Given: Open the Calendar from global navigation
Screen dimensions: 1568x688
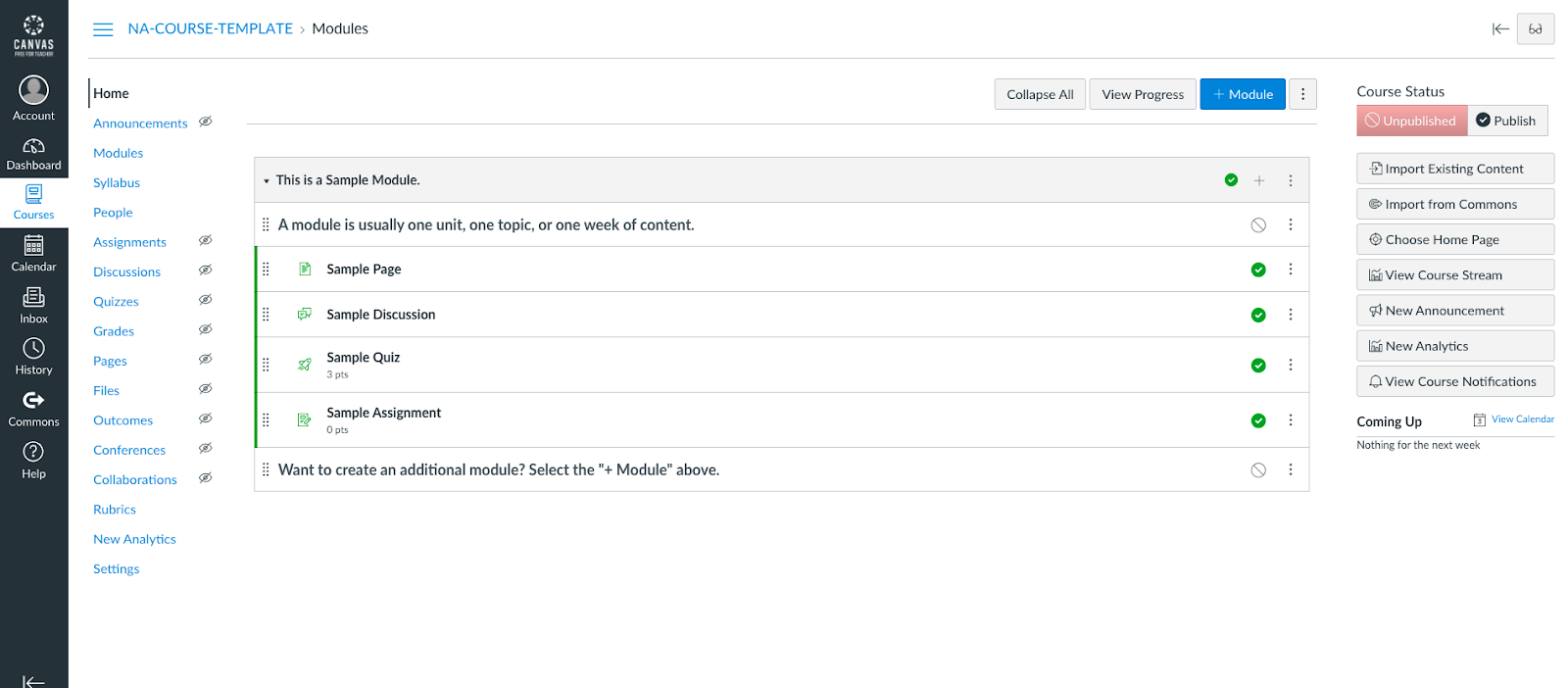Looking at the screenshot, I should coord(33,254).
